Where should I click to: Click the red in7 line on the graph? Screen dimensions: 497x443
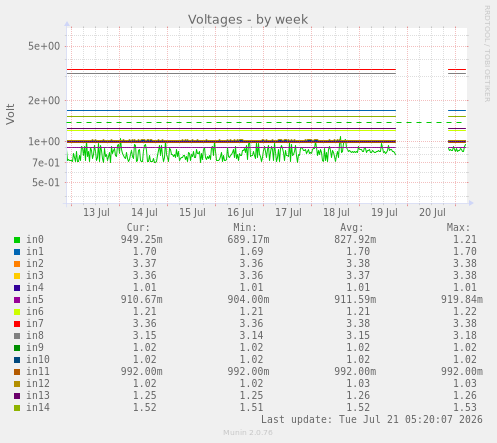pyautogui.click(x=231, y=70)
